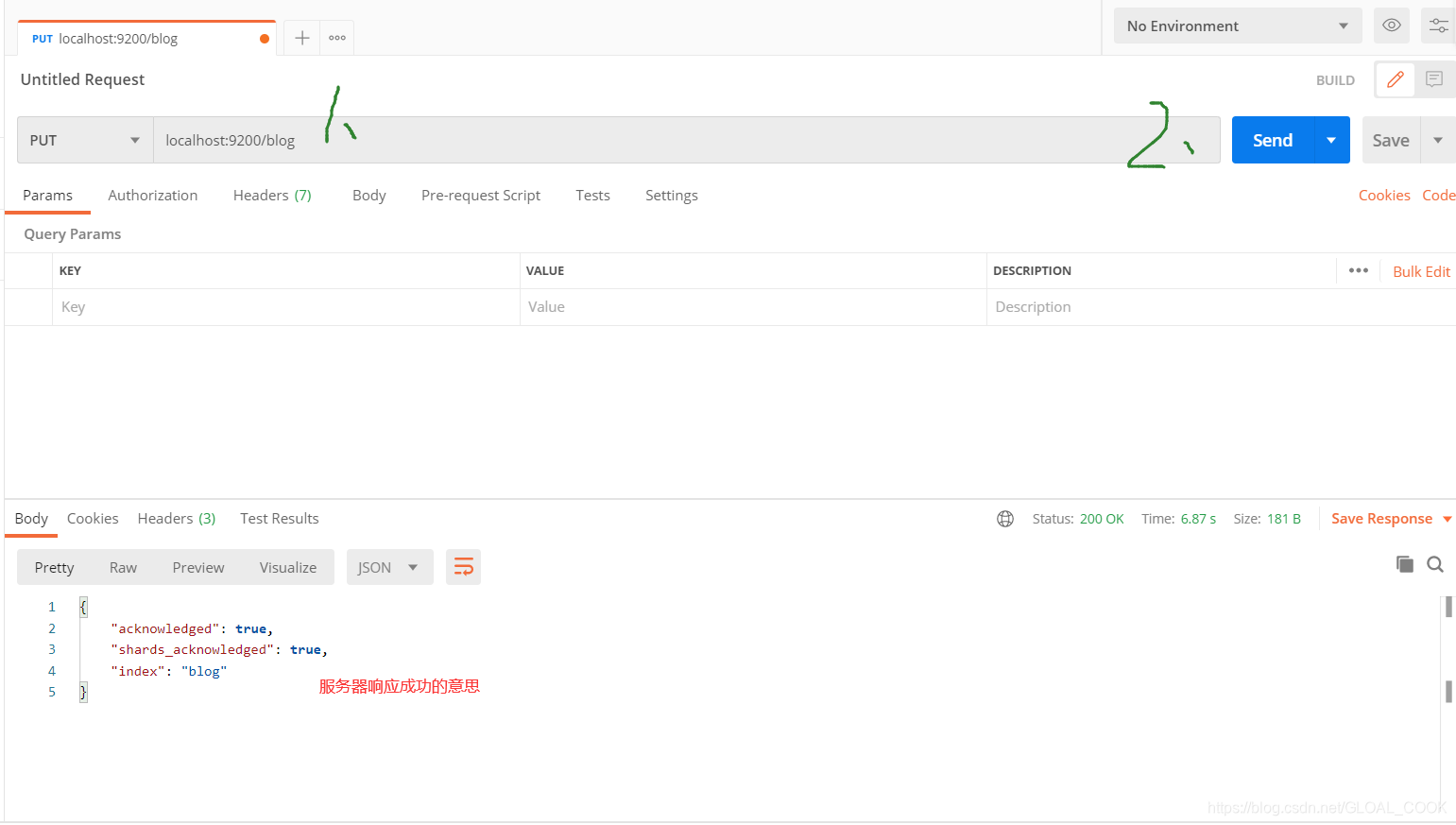
Task: Open manage environments settings icon
Action: [x=1438, y=26]
